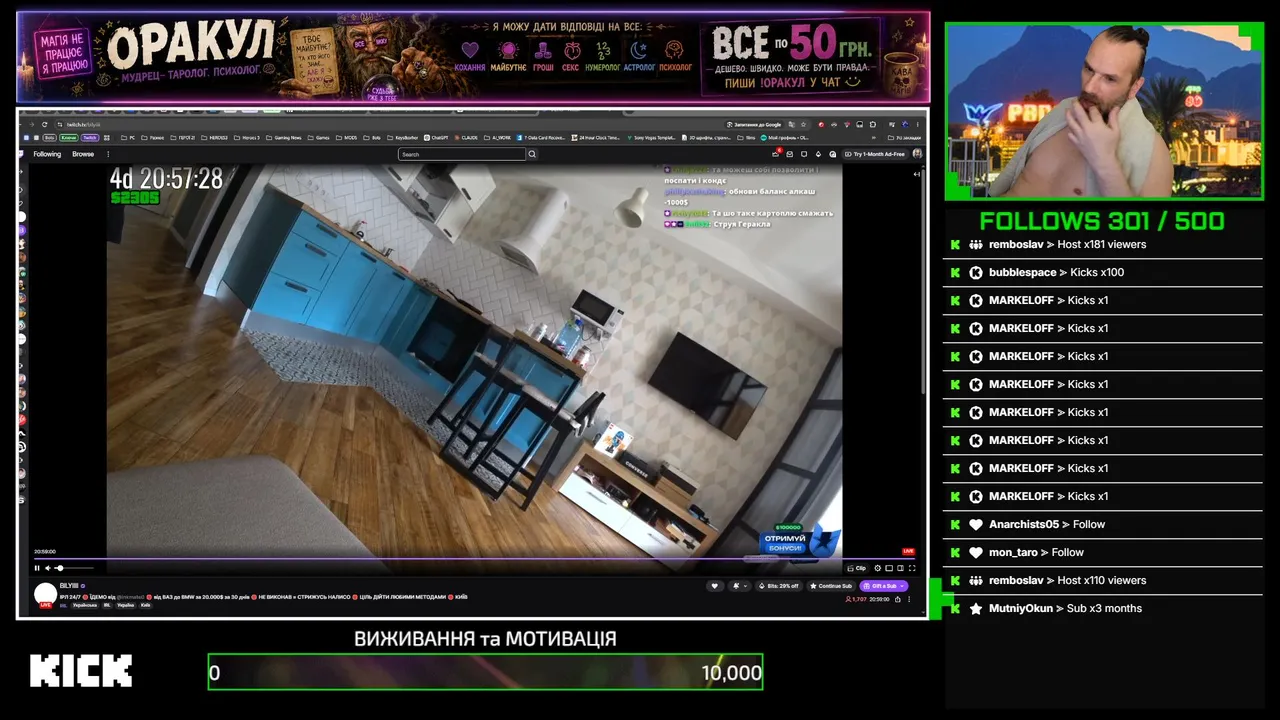Select the FOLLOWS 301 / 500 counter
Screen dimensions: 1280x720
[x=1102, y=221]
